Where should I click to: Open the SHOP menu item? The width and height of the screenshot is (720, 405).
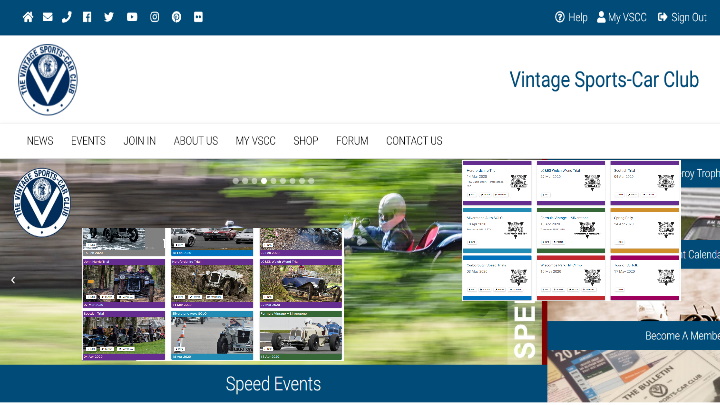(306, 141)
